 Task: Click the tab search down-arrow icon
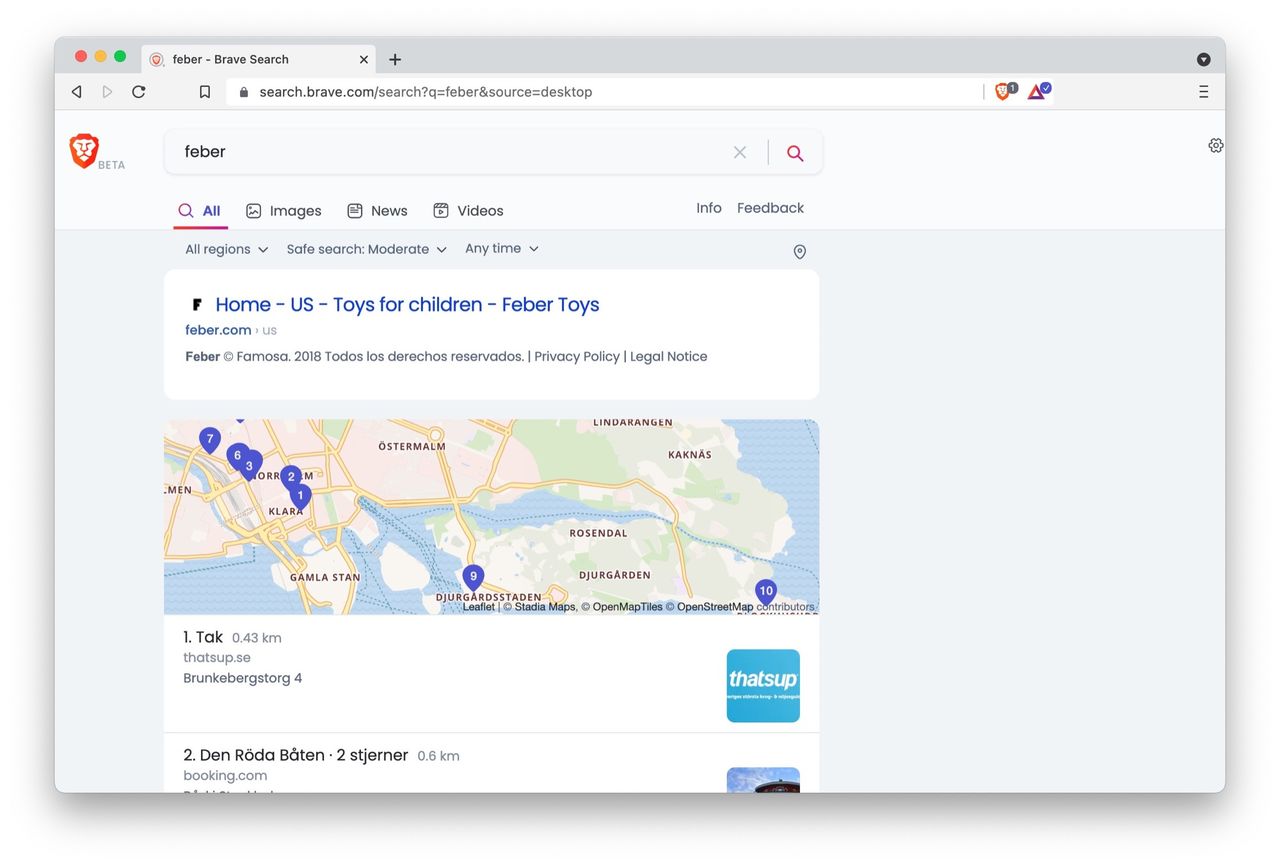pyautogui.click(x=1204, y=59)
